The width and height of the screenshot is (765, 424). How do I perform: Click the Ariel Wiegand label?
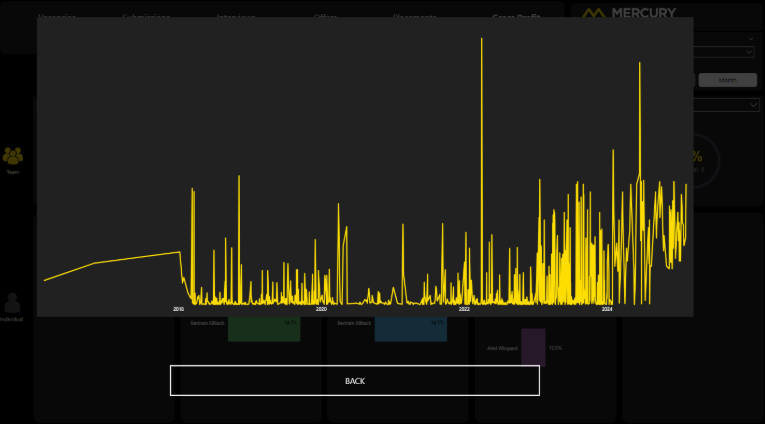coord(502,348)
